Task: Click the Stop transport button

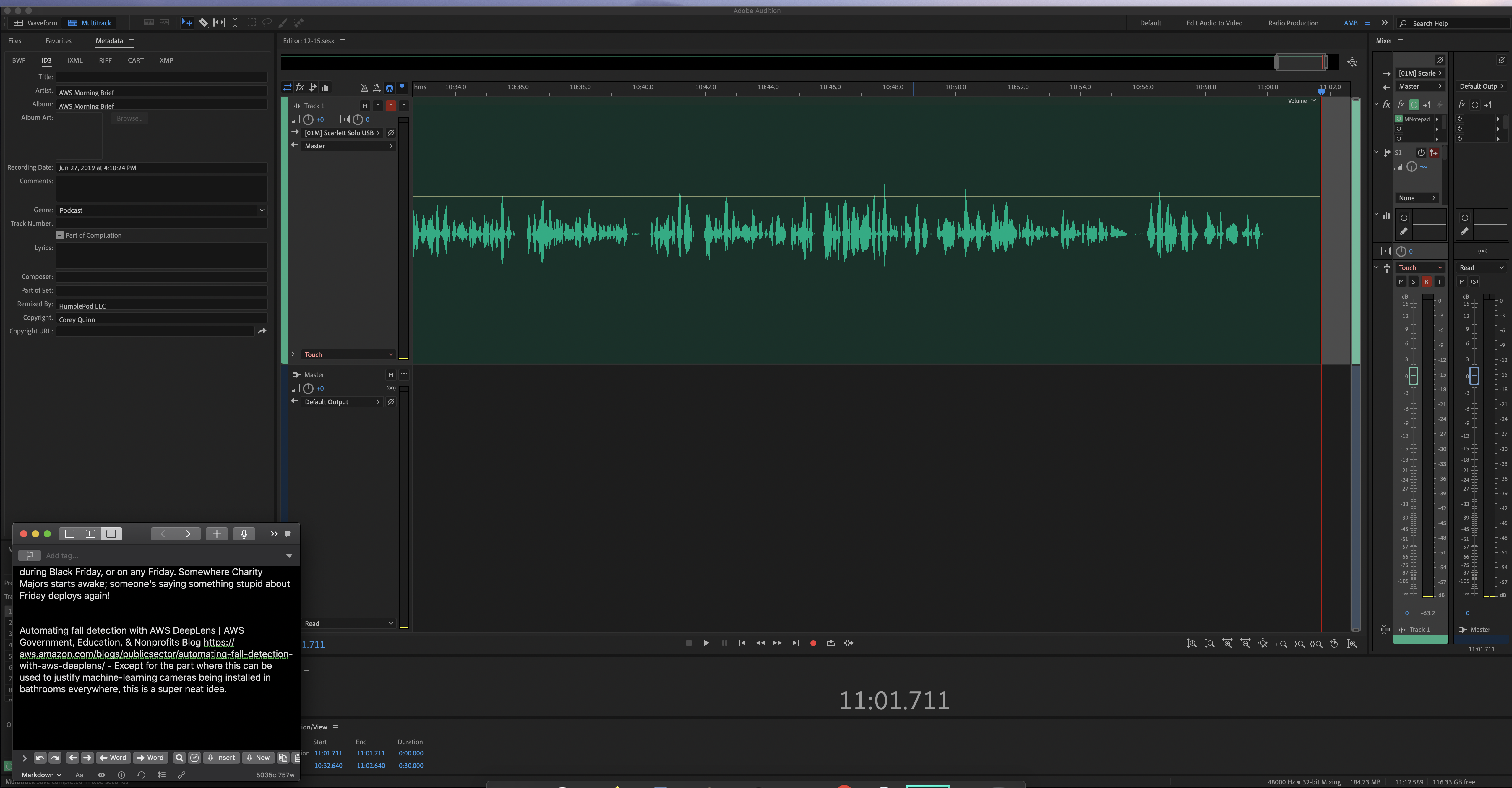Action: [x=689, y=643]
